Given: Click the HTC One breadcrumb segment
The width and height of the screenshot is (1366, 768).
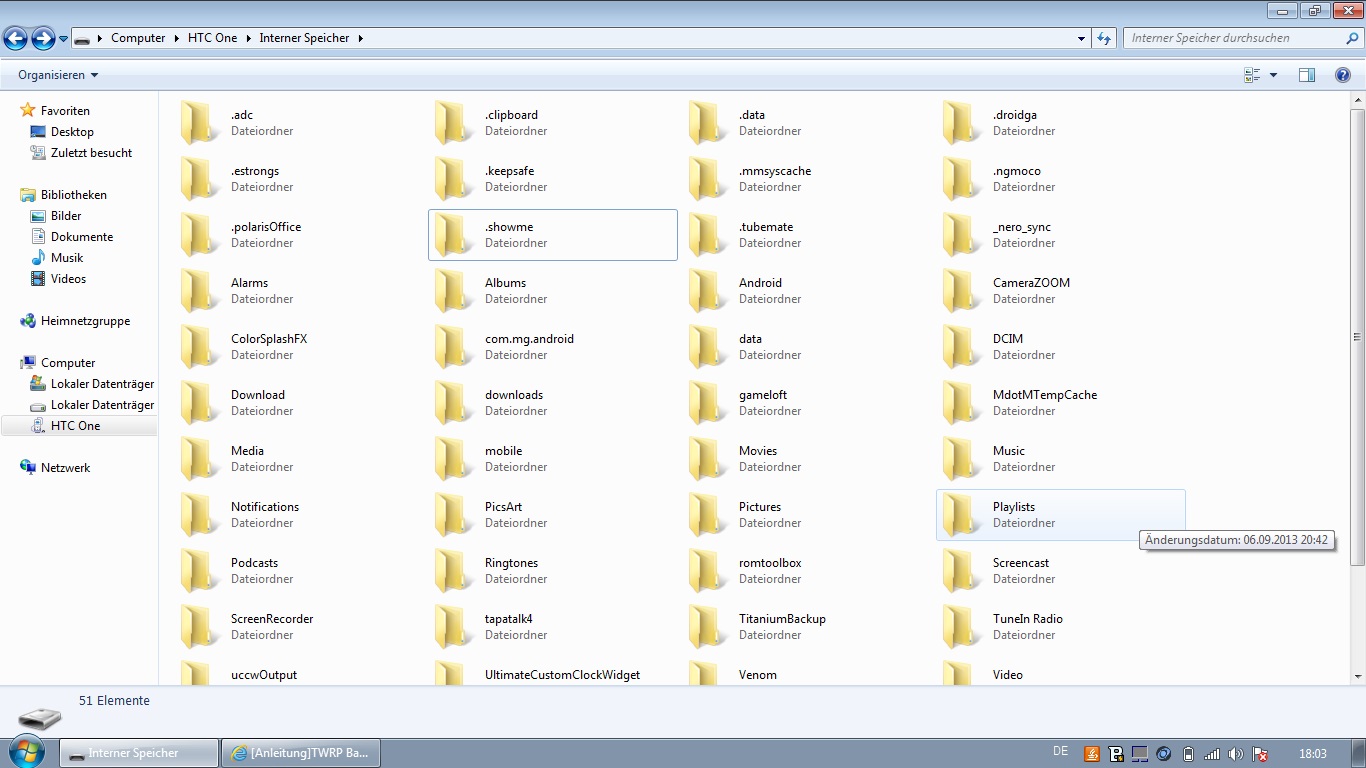Looking at the screenshot, I should click(x=213, y=38).
